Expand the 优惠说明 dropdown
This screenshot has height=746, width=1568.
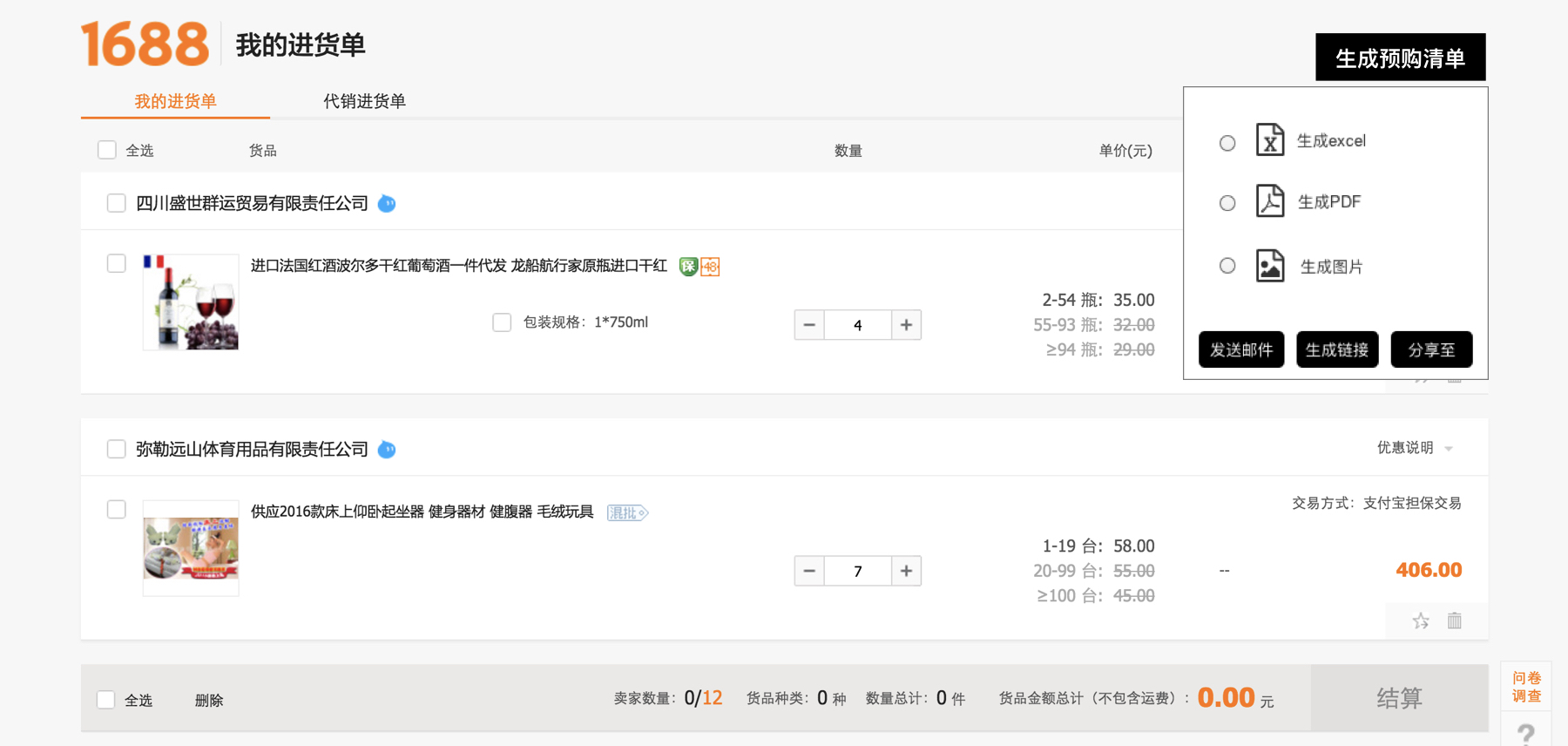click(x=1414, y=448)
